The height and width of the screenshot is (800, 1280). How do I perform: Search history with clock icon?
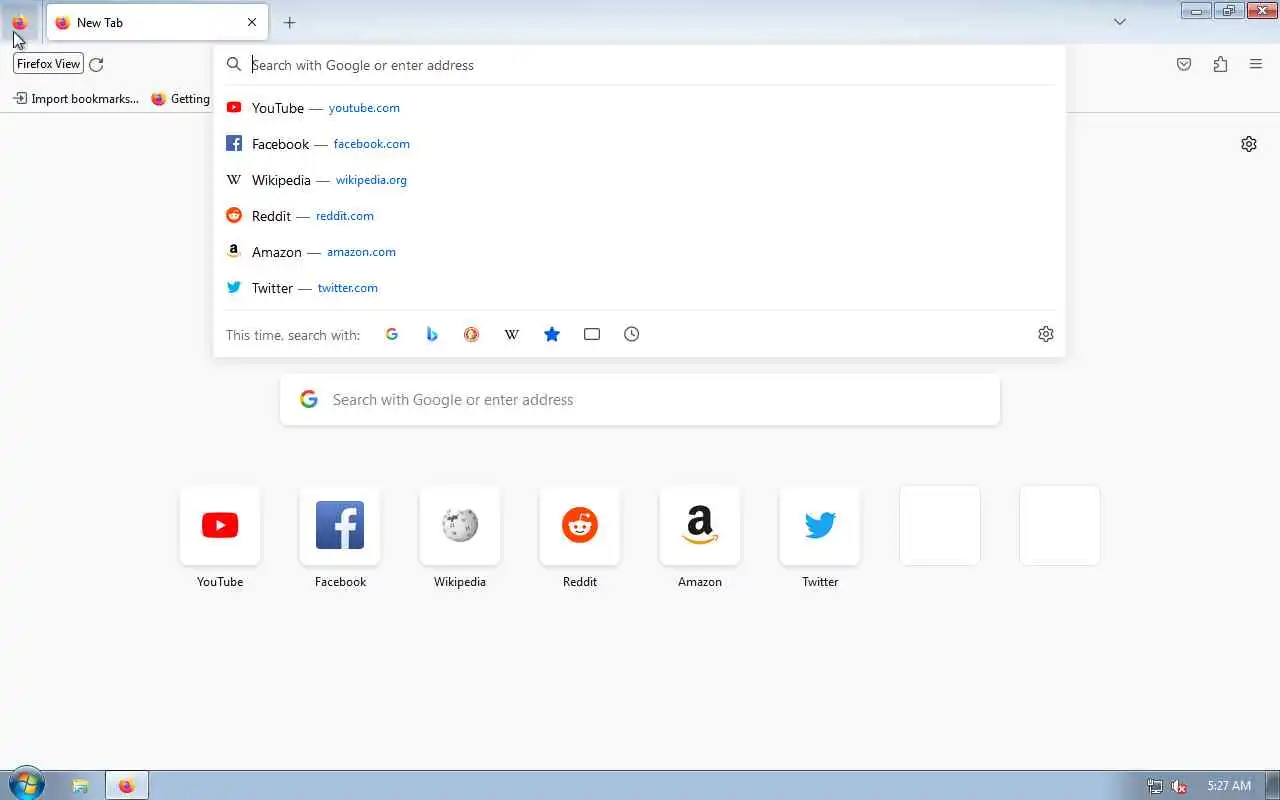[x=632, y=334]
